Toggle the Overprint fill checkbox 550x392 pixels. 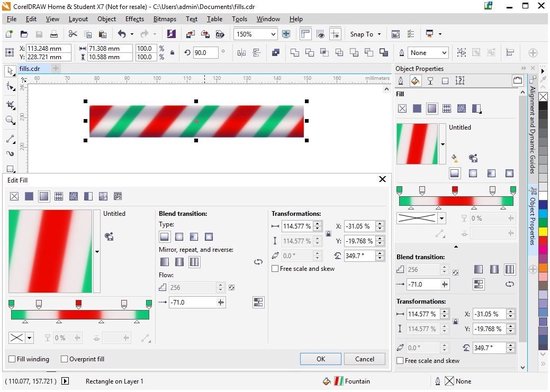click(x=64, y=359)
